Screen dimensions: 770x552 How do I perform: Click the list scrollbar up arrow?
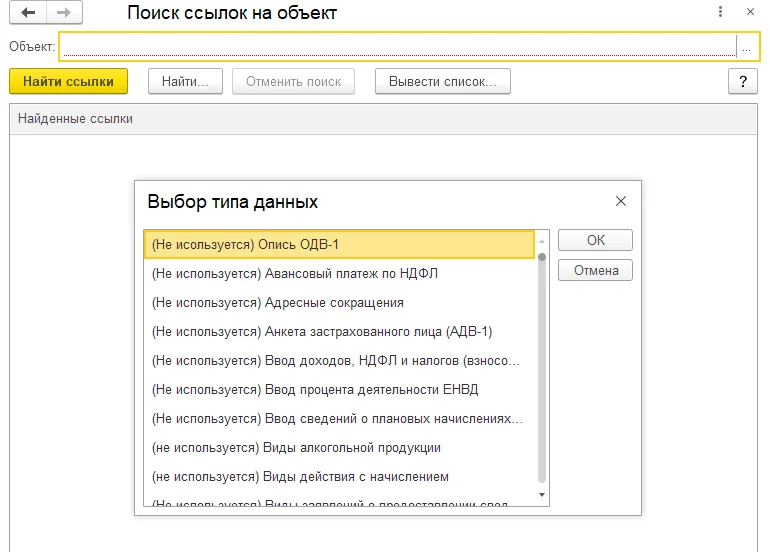[x=542, y=241]
